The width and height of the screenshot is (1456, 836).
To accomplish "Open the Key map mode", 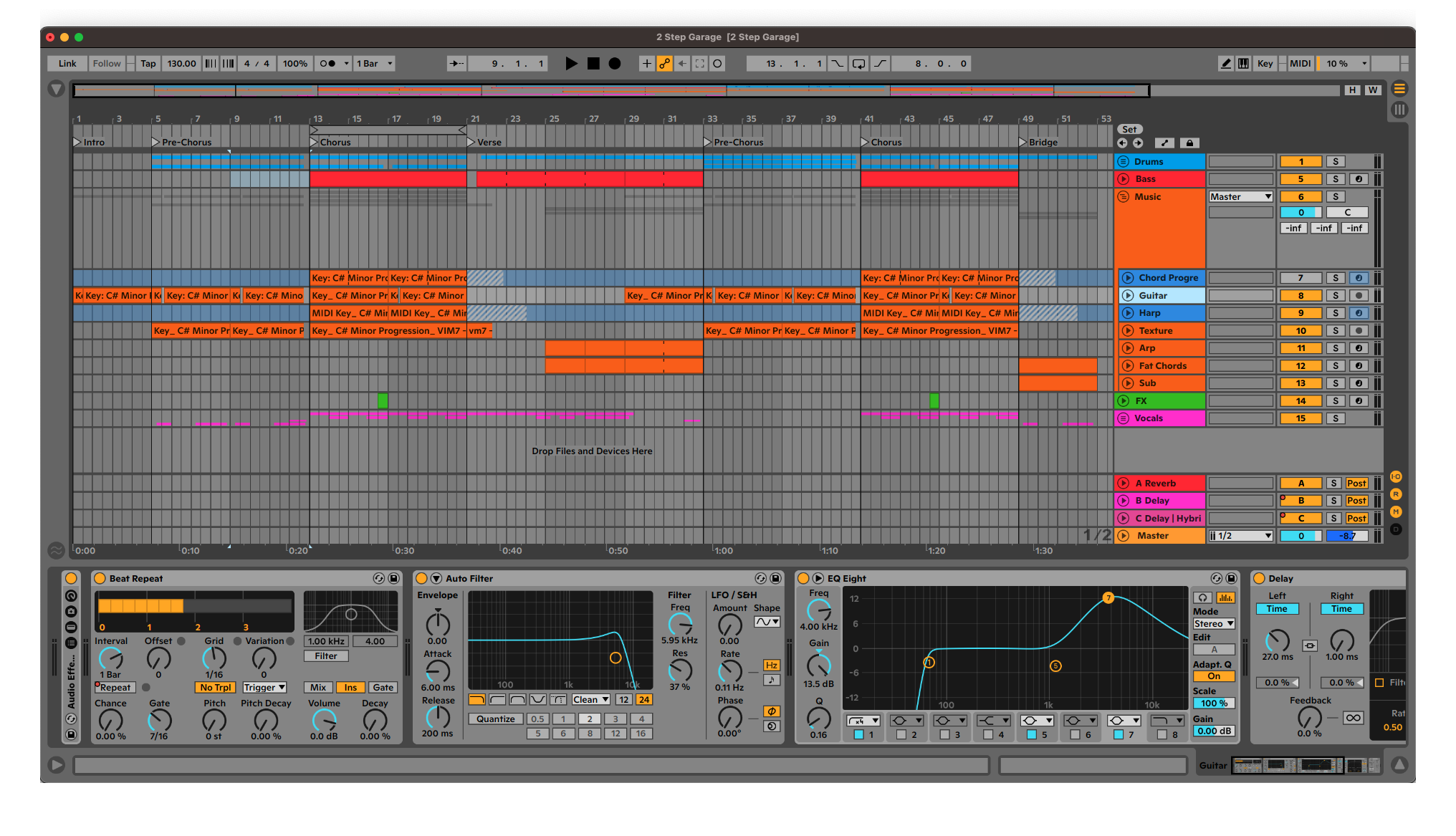I will (x=1265, y=64).
